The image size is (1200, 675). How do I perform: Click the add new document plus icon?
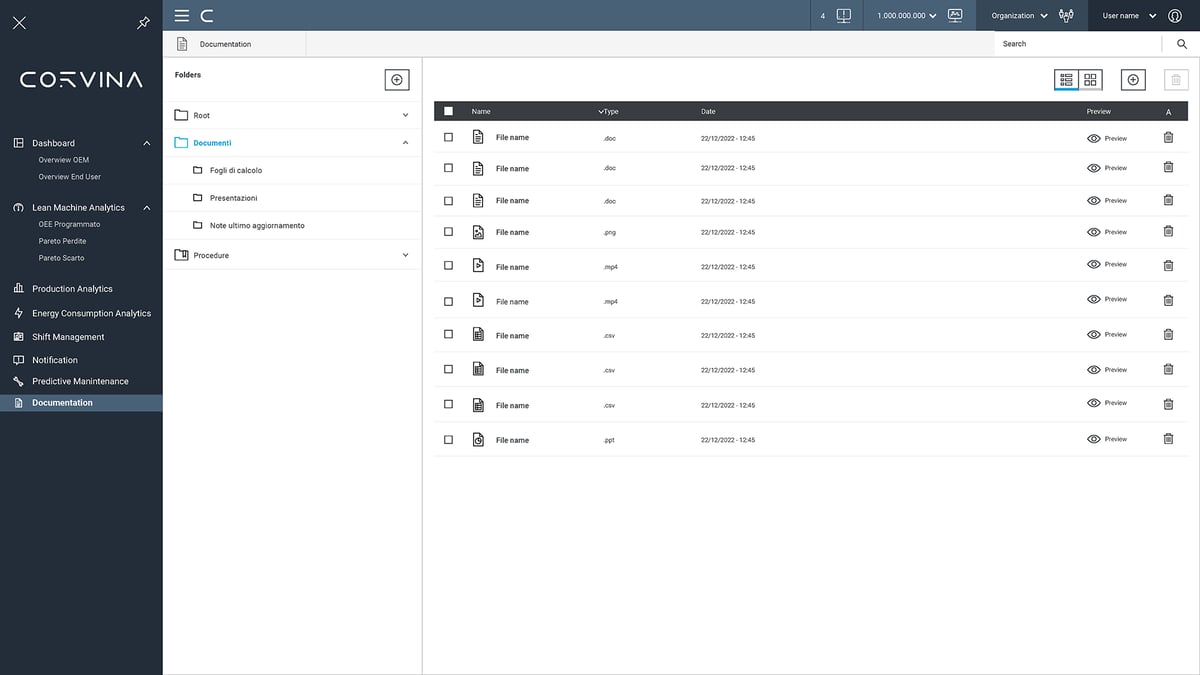pyautogui.click(x=1133, y=79)
